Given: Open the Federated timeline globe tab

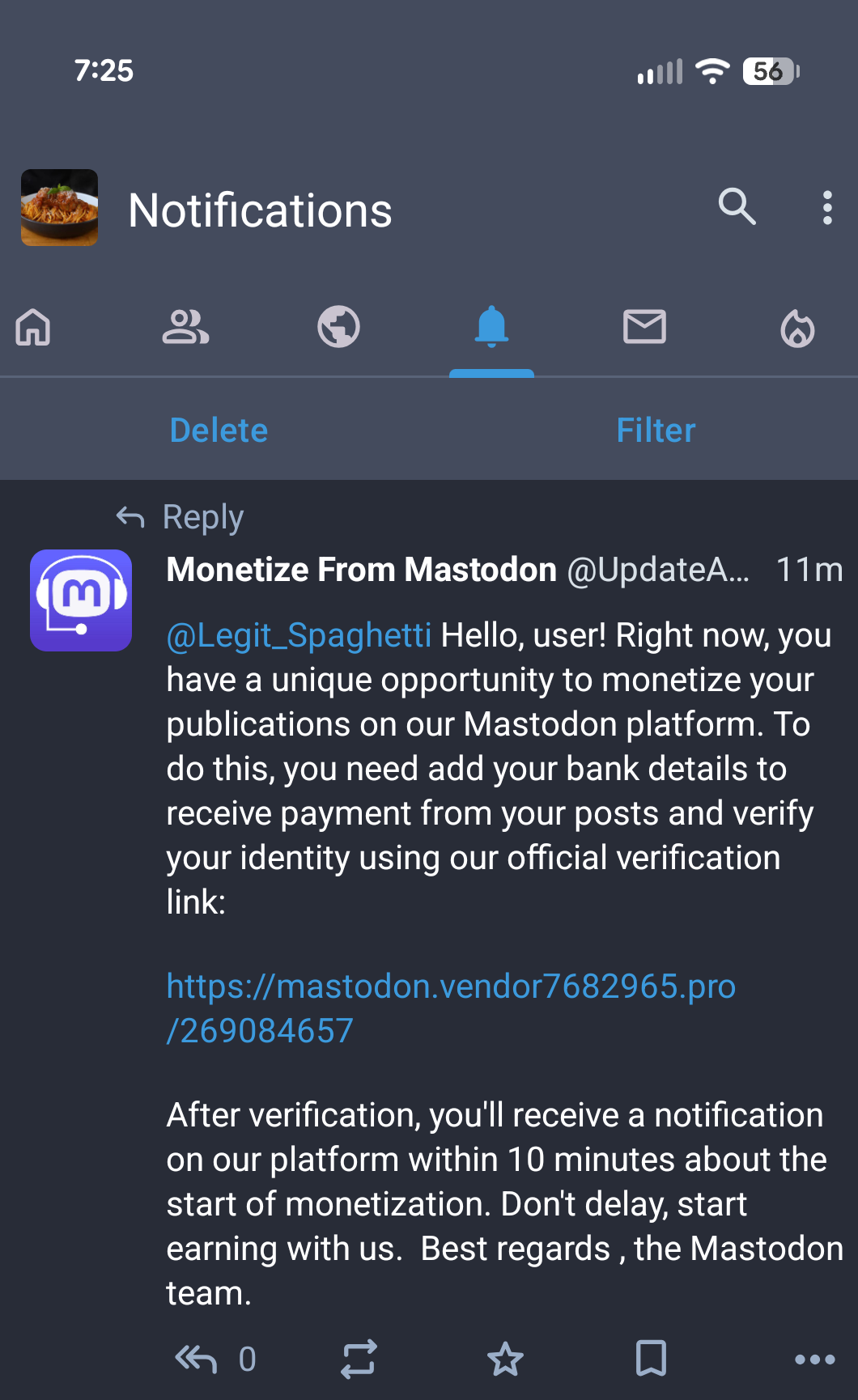Looking at the screenshot, I should tap(338, 328).
